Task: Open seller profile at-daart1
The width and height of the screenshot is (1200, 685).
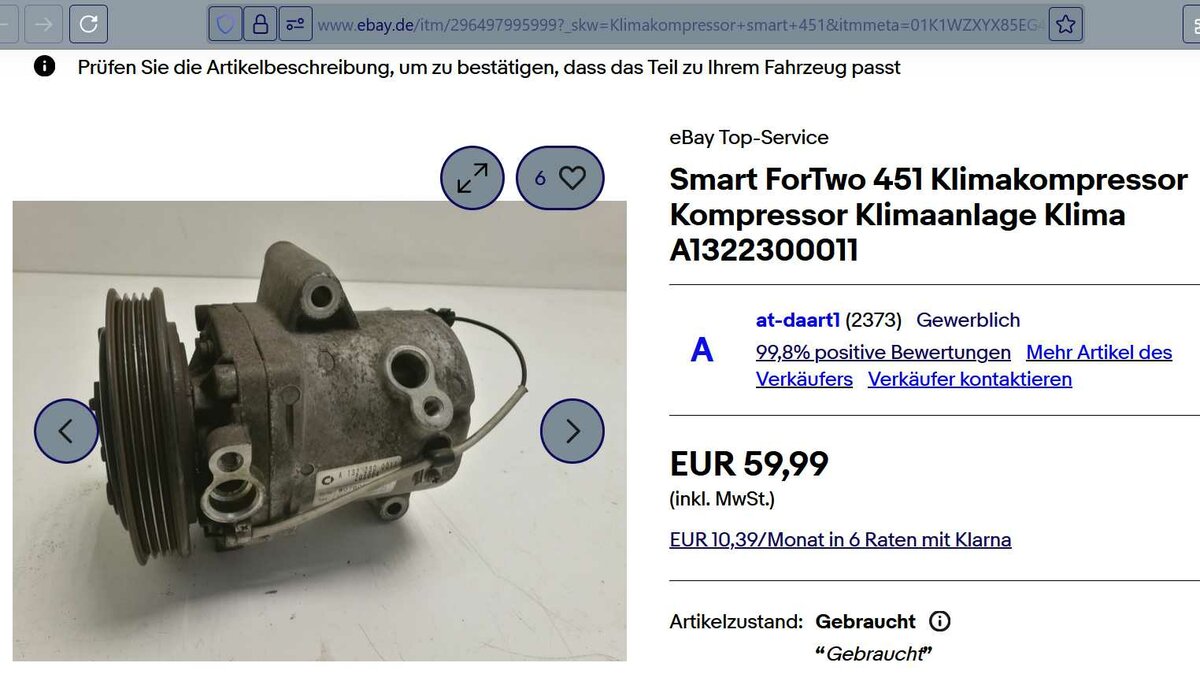Action: 798,320
